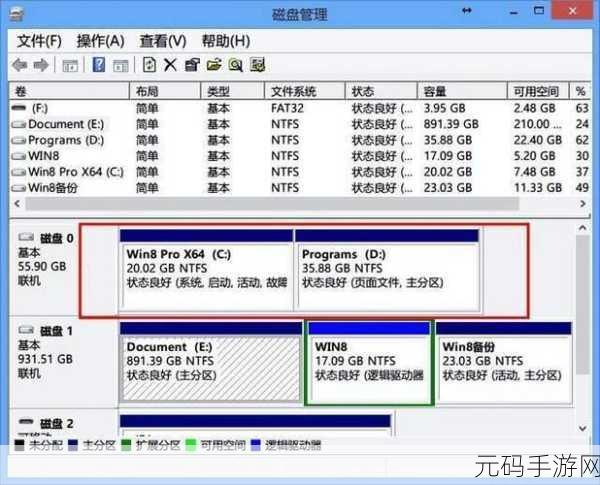The height and width of the screenshot is (485, 600).
Task: Click the 2.48 GB free space cell
Action: coord(535,108)
